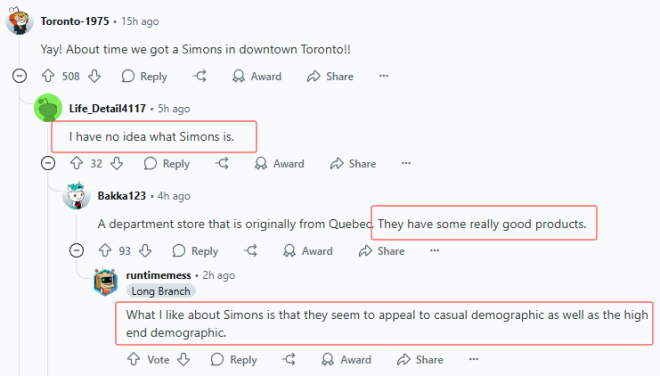Downvote Toronto-1975's comment with 508 votes
Screen dimensions: 660x376
click(94, 76)
